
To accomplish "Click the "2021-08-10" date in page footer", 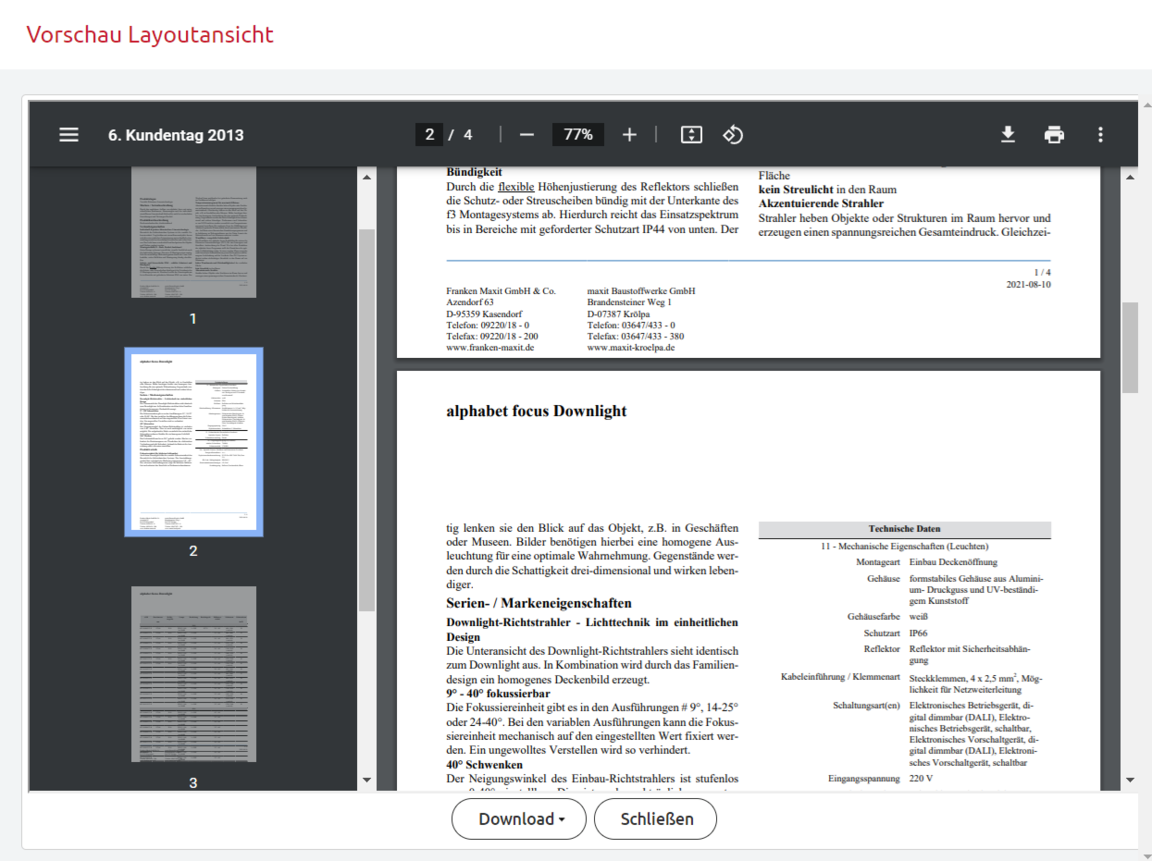I will 1029,284.
